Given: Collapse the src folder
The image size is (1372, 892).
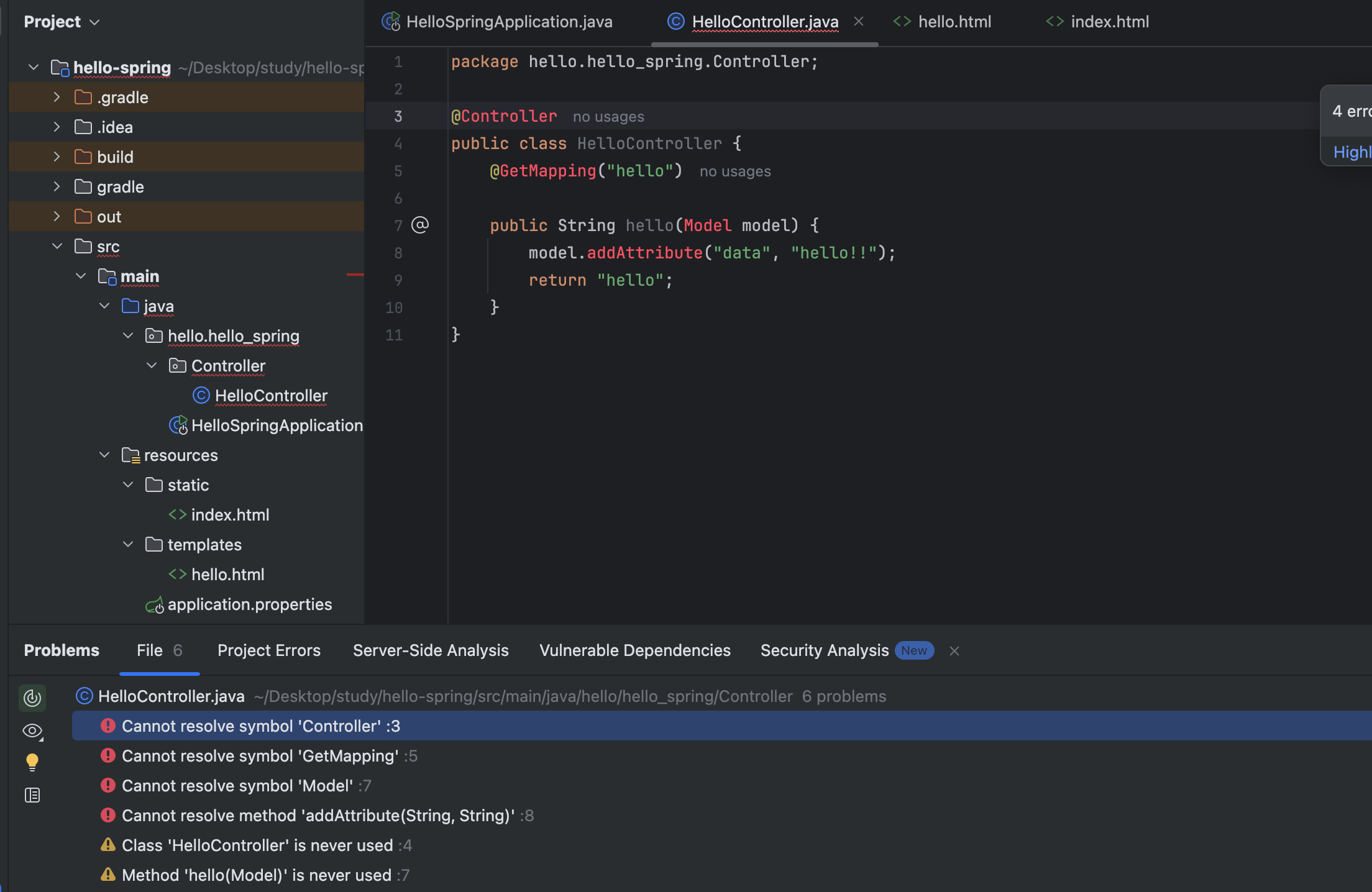Looking at the screenshot, I should [57, 246].
